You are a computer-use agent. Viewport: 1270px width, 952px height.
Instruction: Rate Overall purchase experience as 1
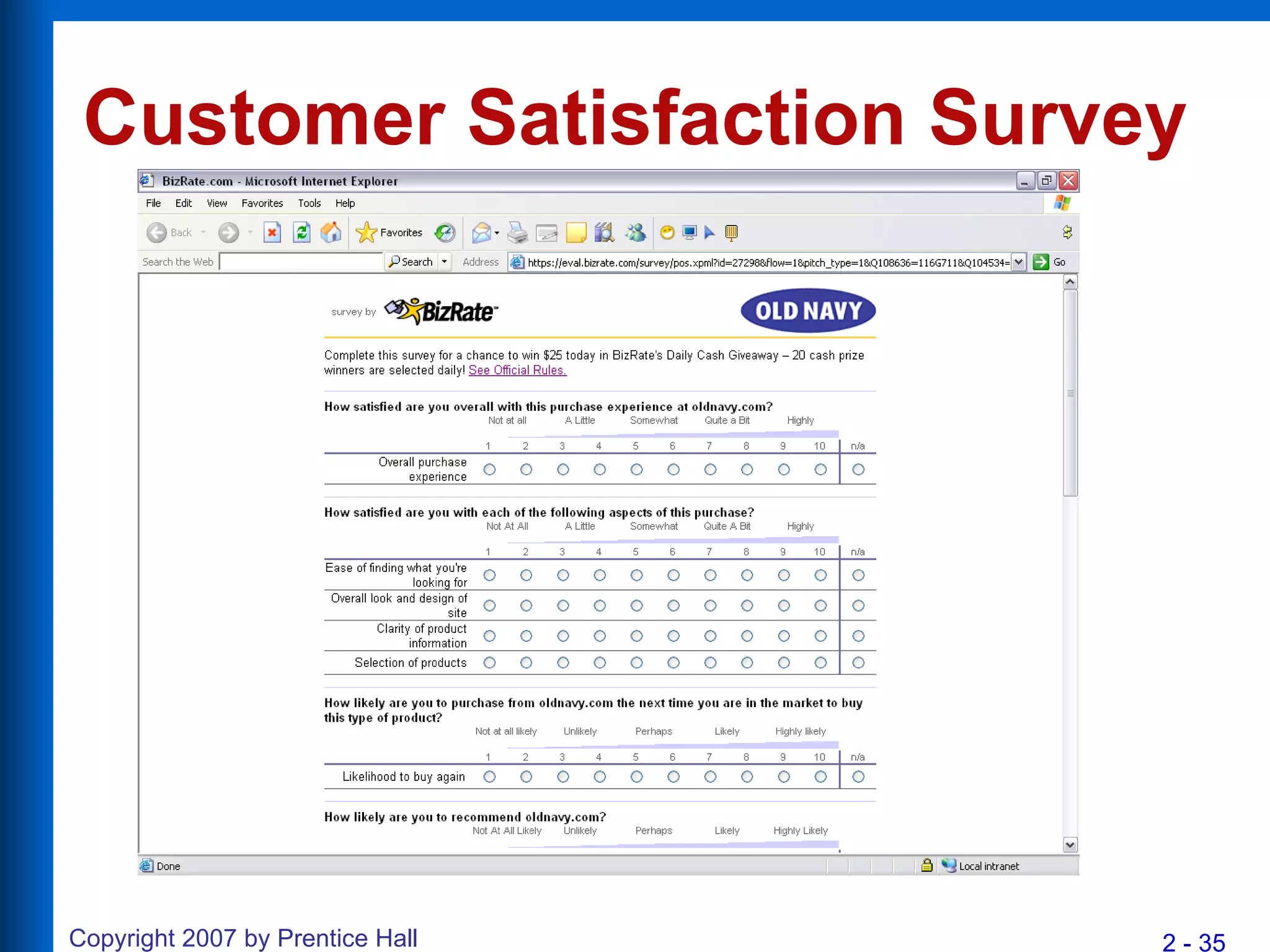coord(489,470)
